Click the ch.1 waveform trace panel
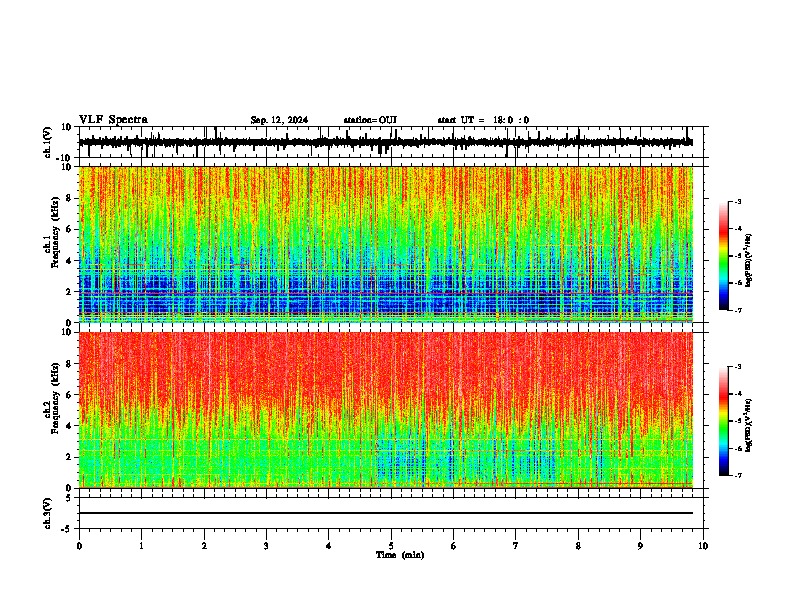The image size is (792, 612). point(391,142)
